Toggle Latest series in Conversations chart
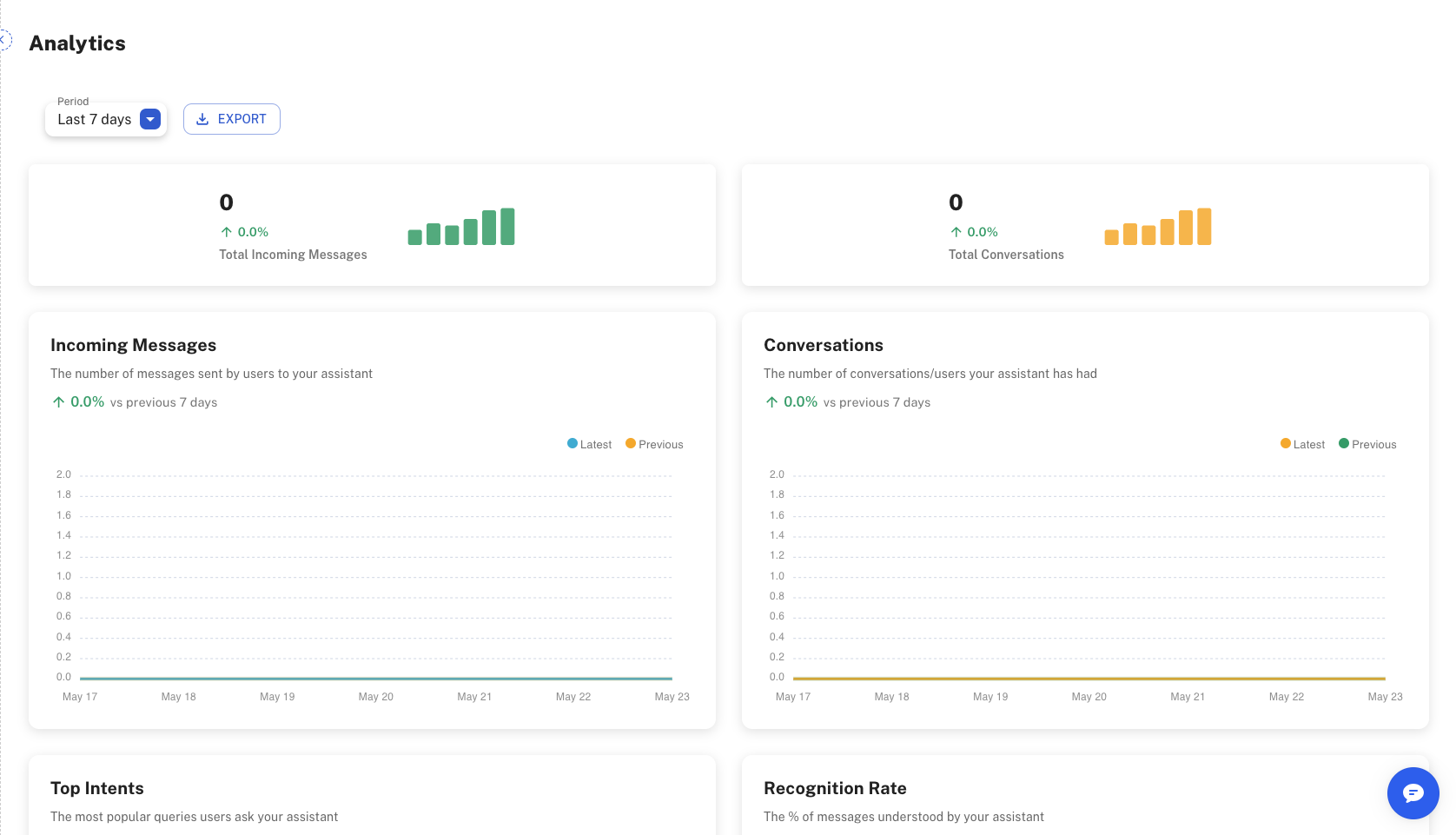Image resolution: width=1456 pixels, height=835 pixels. [1302, 444]
